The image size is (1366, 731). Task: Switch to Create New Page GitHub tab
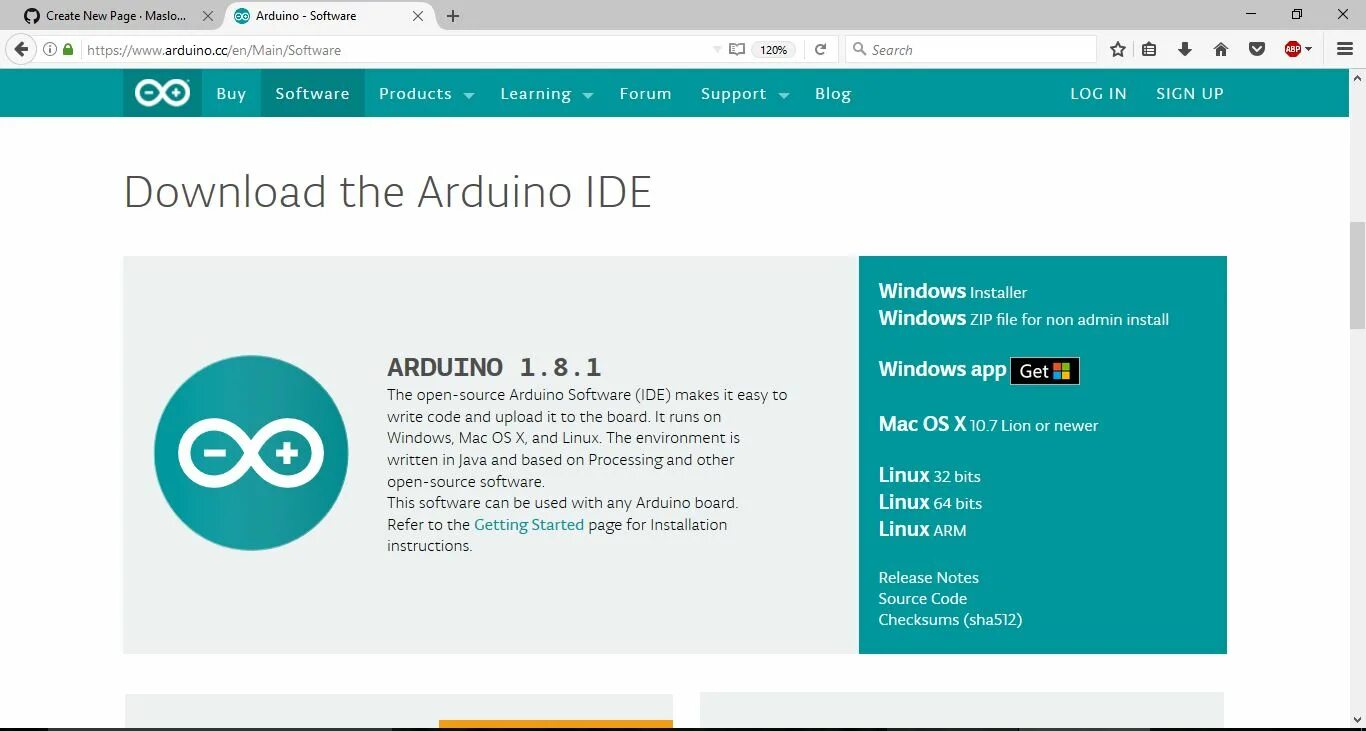tap(118, 16)
